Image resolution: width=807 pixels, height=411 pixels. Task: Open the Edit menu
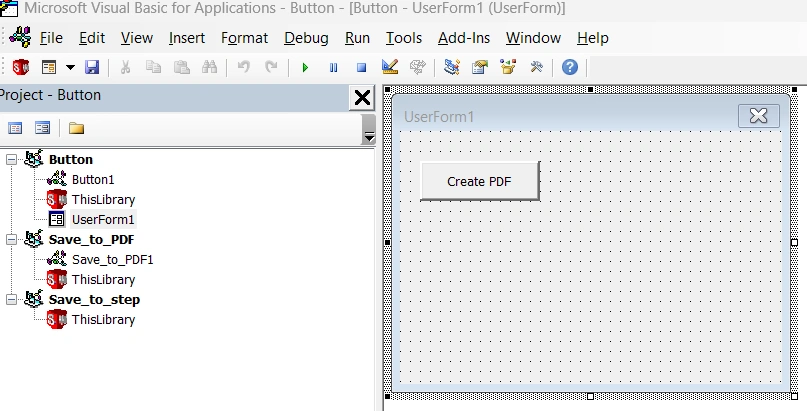tap(92, 38)
